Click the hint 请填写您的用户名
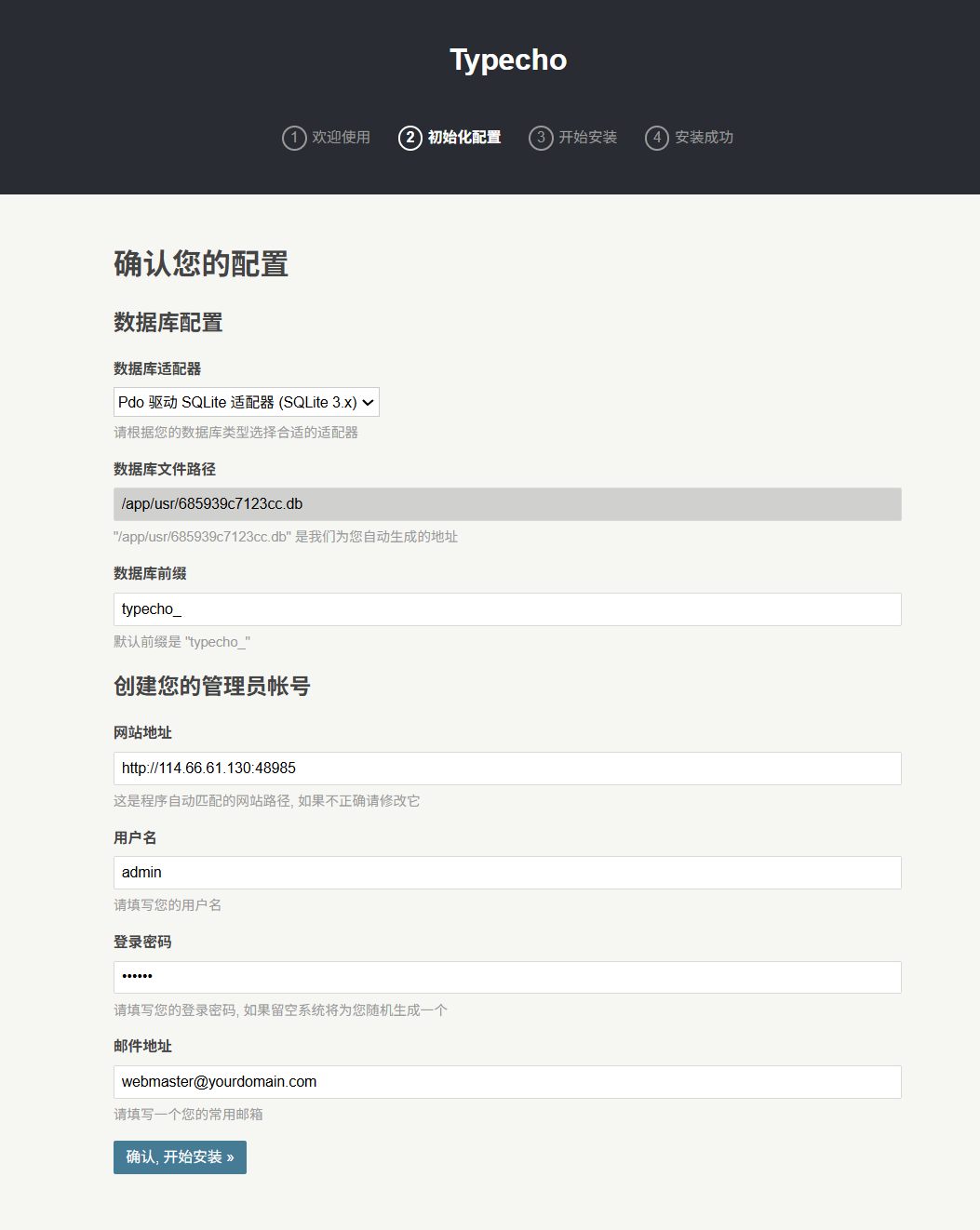Image resolution: width=980 pixels, height=1230 pixels. [168, 905]
